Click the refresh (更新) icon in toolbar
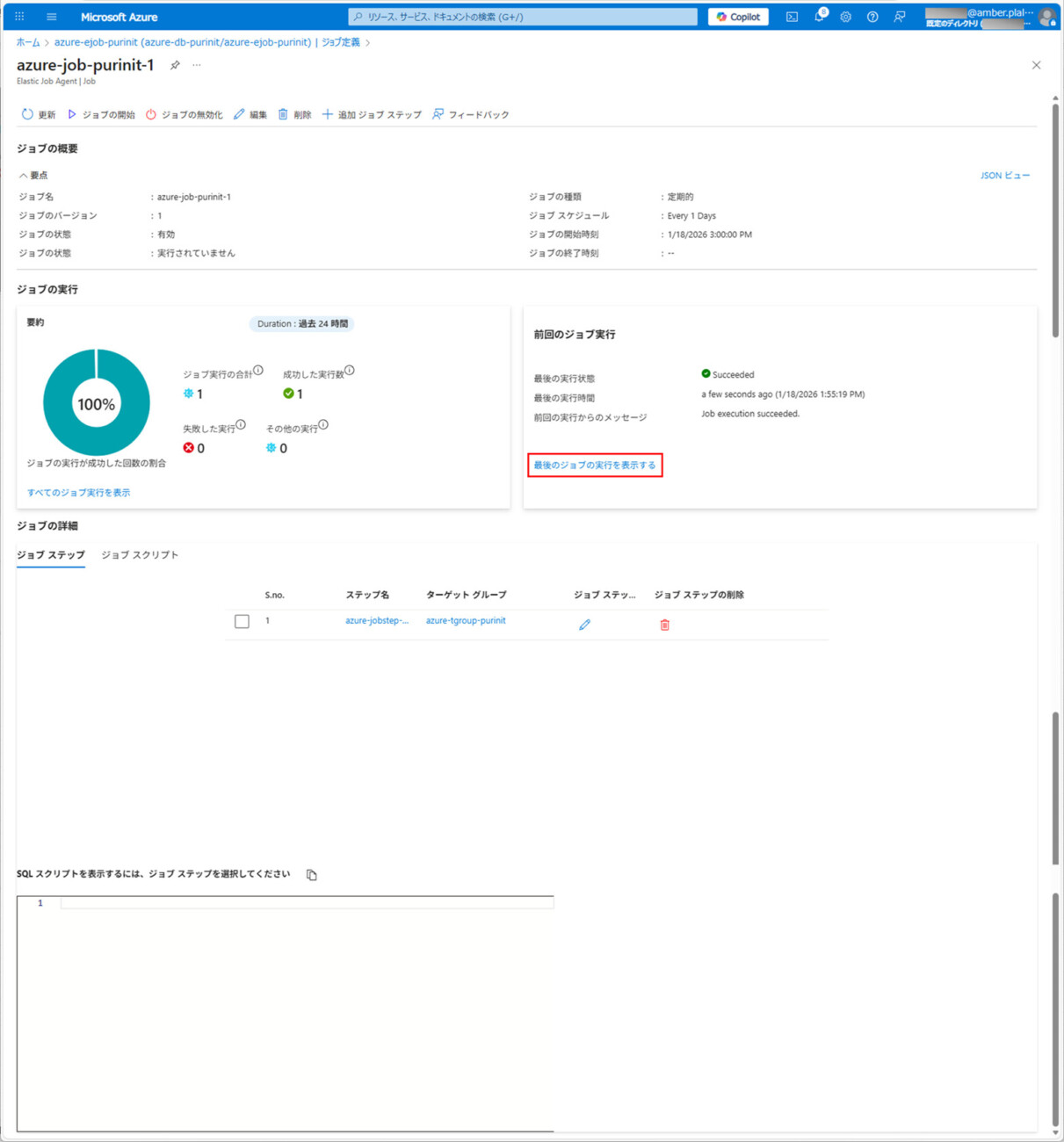Viewport: 1064px width, 1142px height. click(27, 114)
